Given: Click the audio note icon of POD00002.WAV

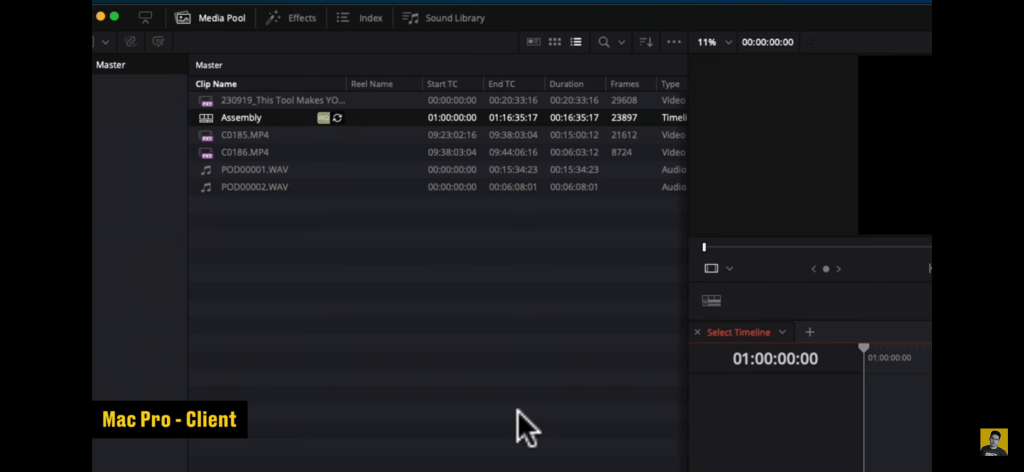Looking at the screenshot, I should pos(206,187).
